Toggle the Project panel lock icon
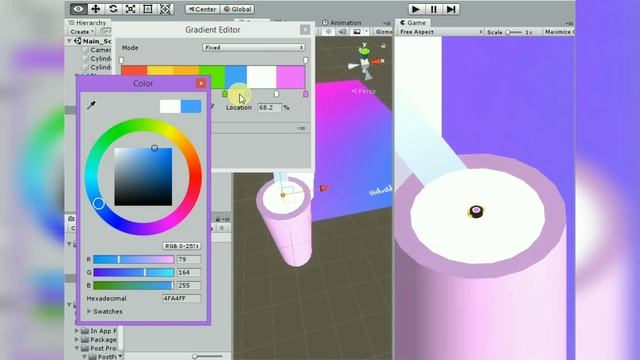The image size is (640, 360). click(x=218, y=219)
